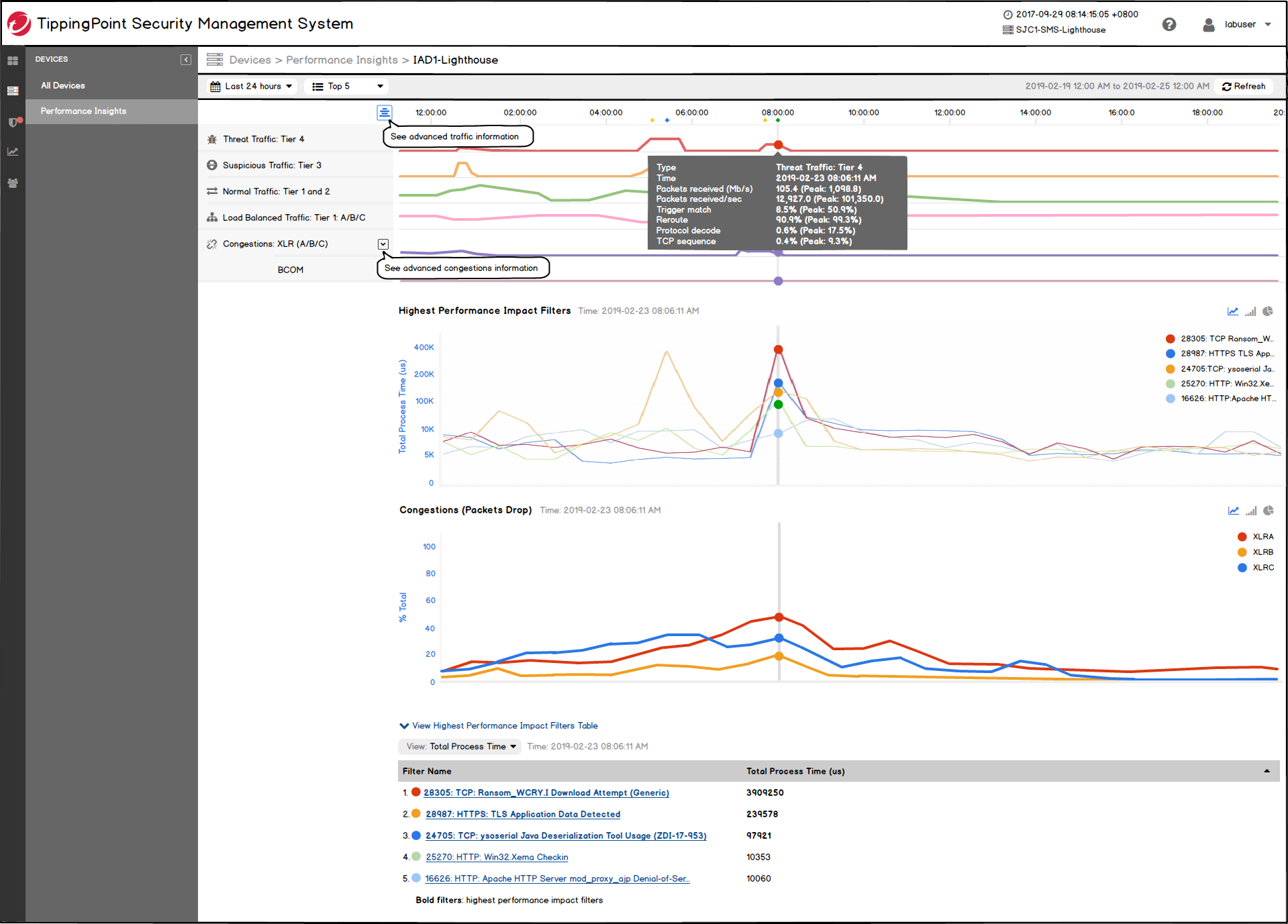Switch Impact Filters chart to bar view
1288x924 pixels.
1250,311
